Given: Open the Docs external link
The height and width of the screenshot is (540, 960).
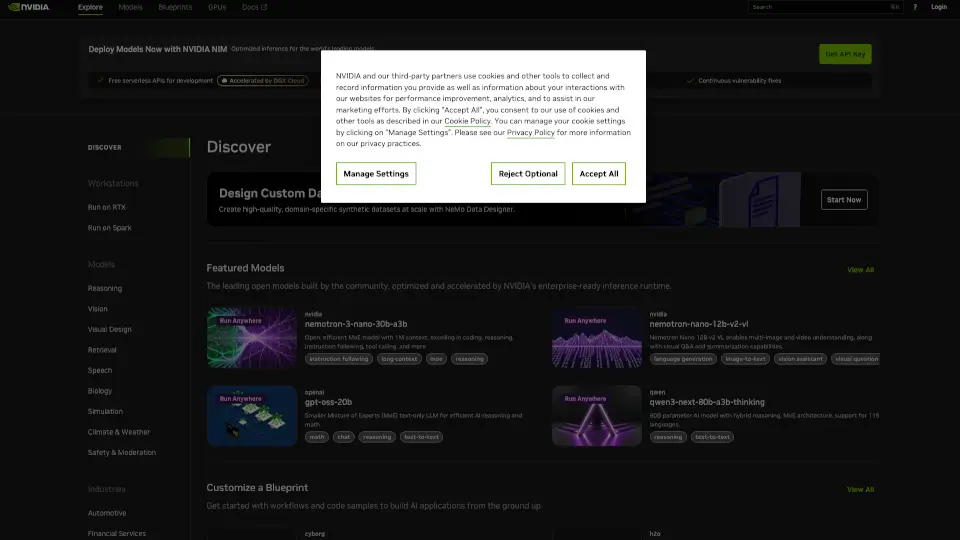Looking at the screenshot, I should (254, 7).
